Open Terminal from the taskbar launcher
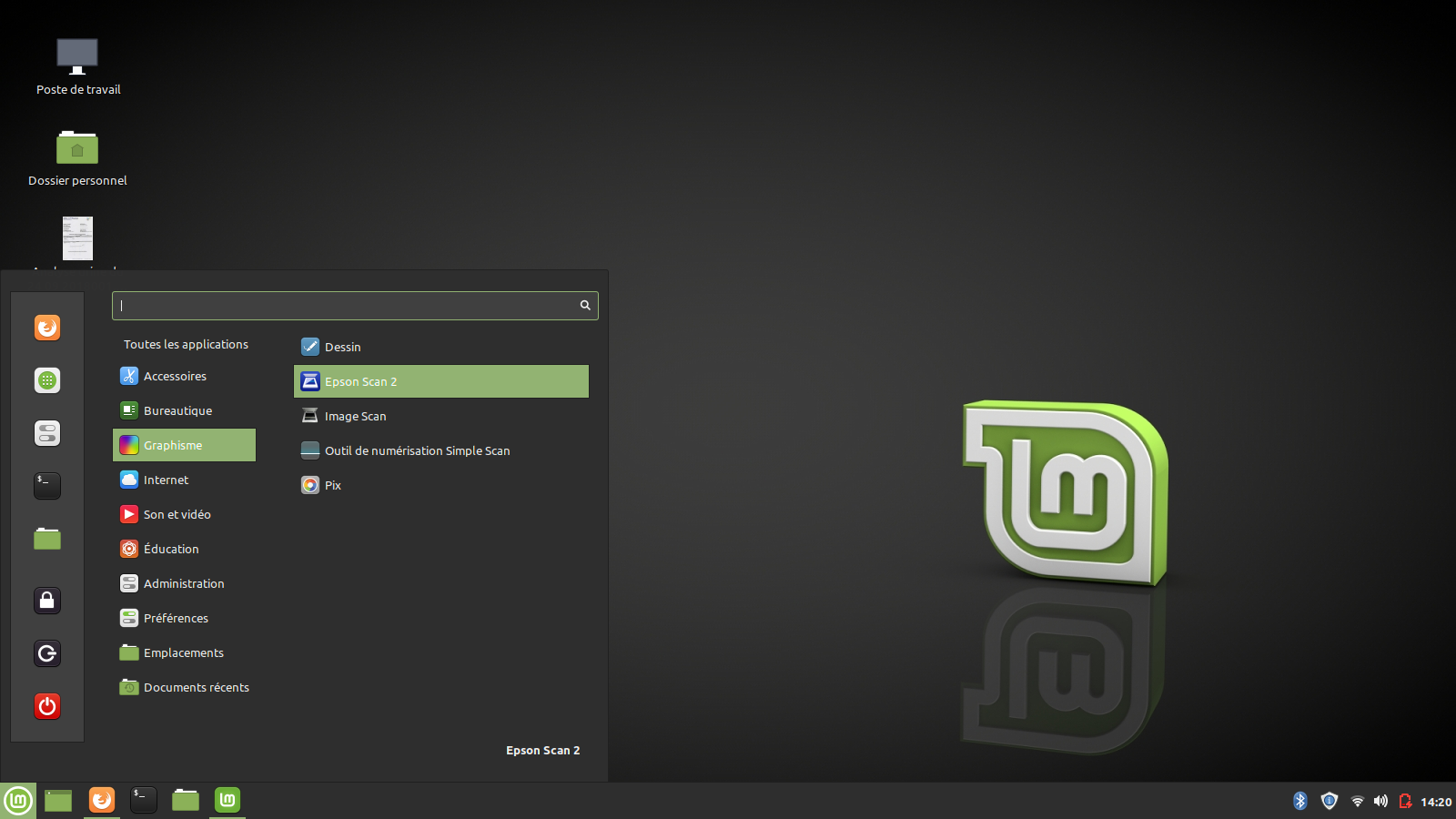The height and width of the screenshot is (819, 1456). 144,800
